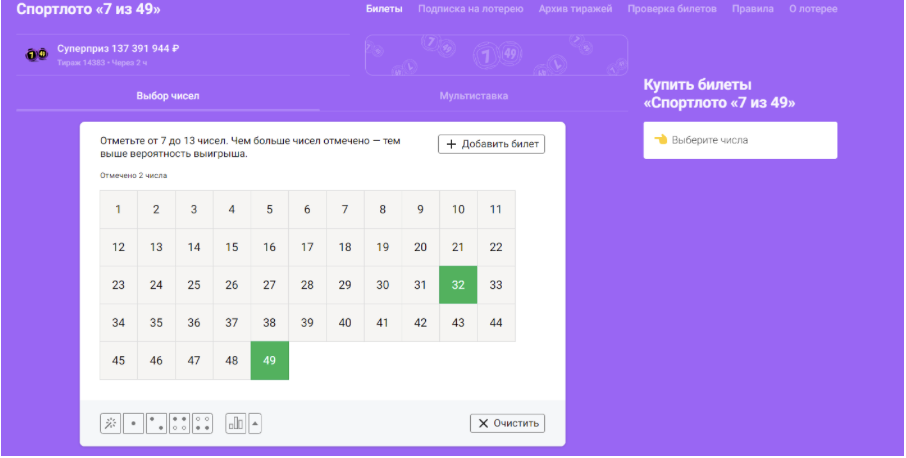Image resolution: width=906 pixels, height=458 pixels.
Task: Go to Подписка на лотерею link
Action: click(469, 9)
